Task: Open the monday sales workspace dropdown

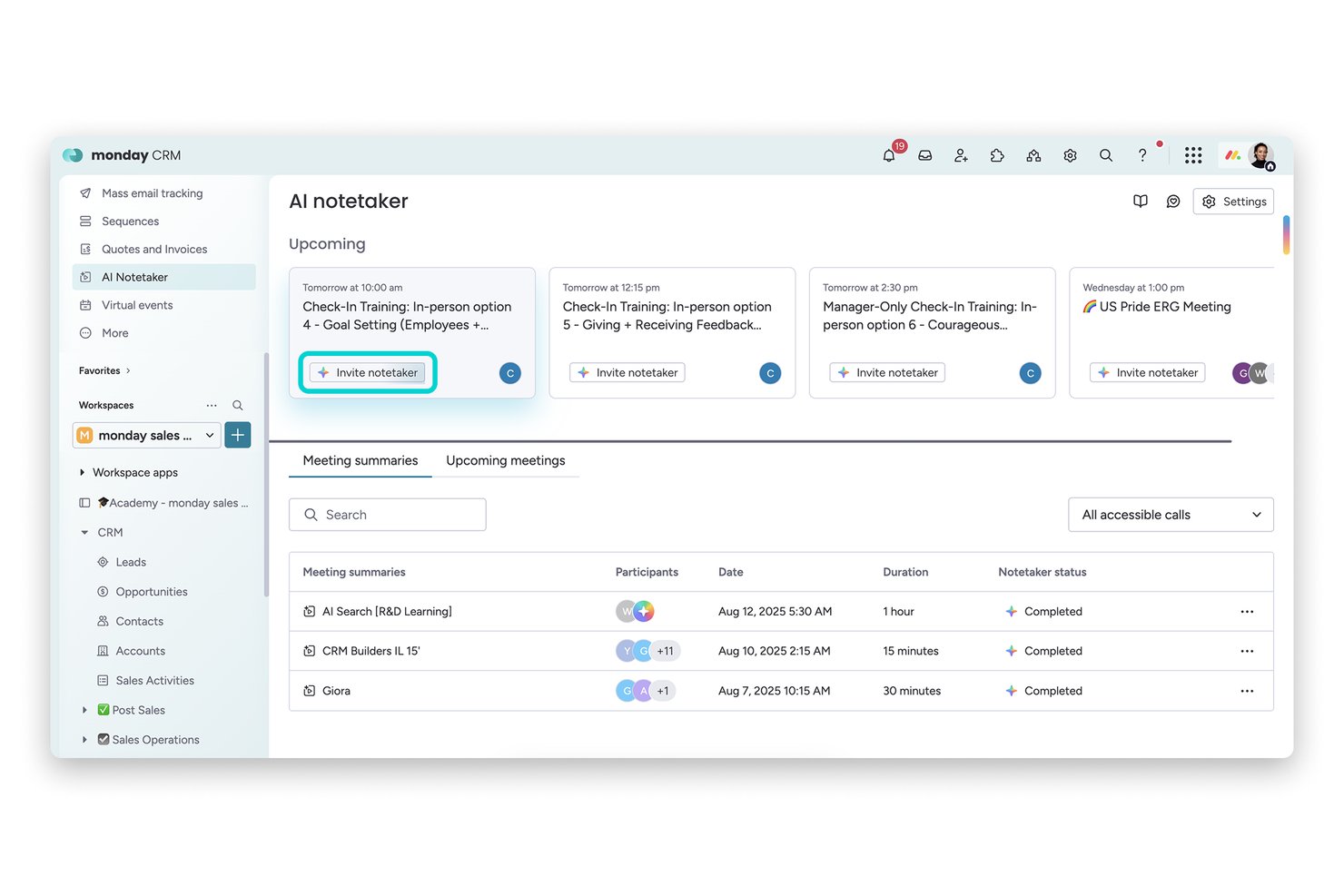Action: [x=147, y=436]
